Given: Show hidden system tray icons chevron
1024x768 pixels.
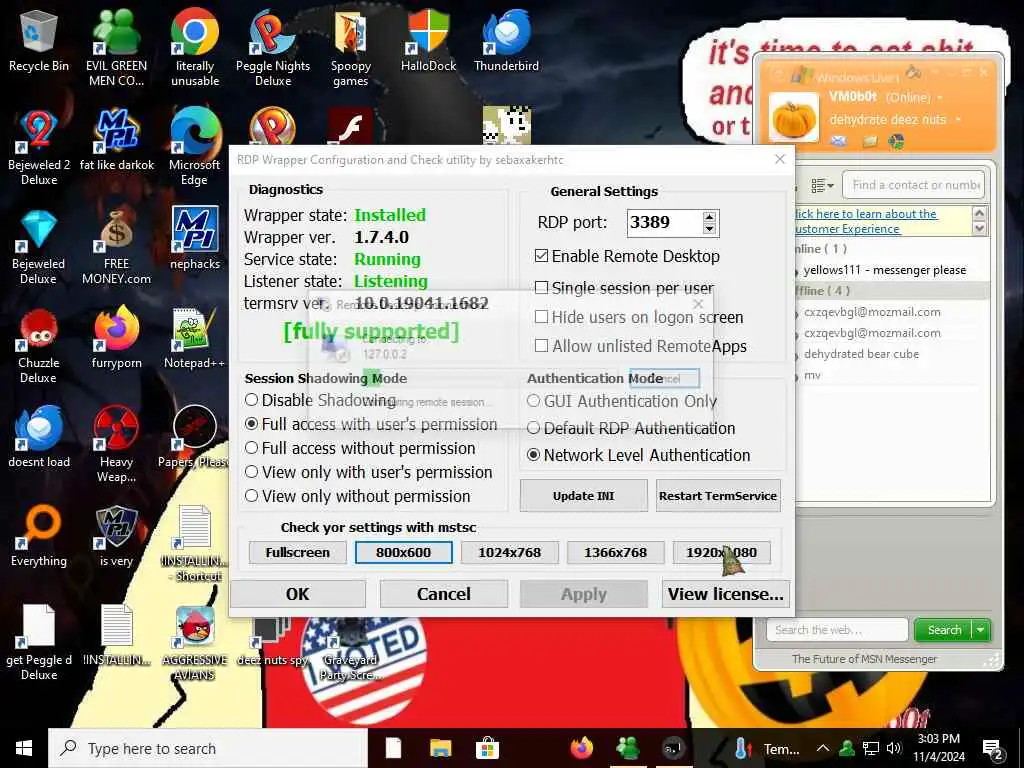Looking at the screenshot, I should point(823,748).
